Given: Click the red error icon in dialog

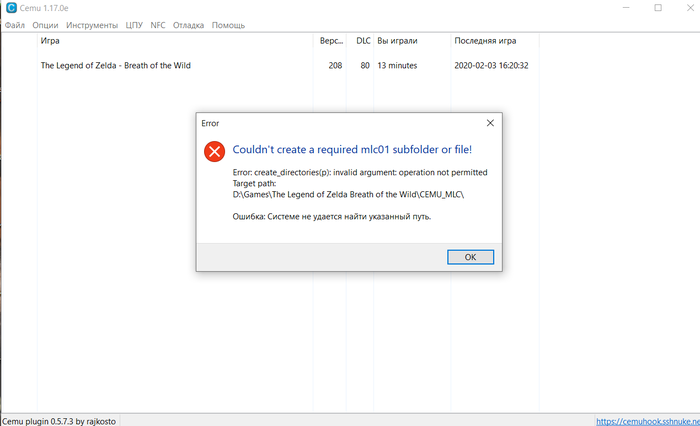Looking at the screenshot, I should coord(215,151).
